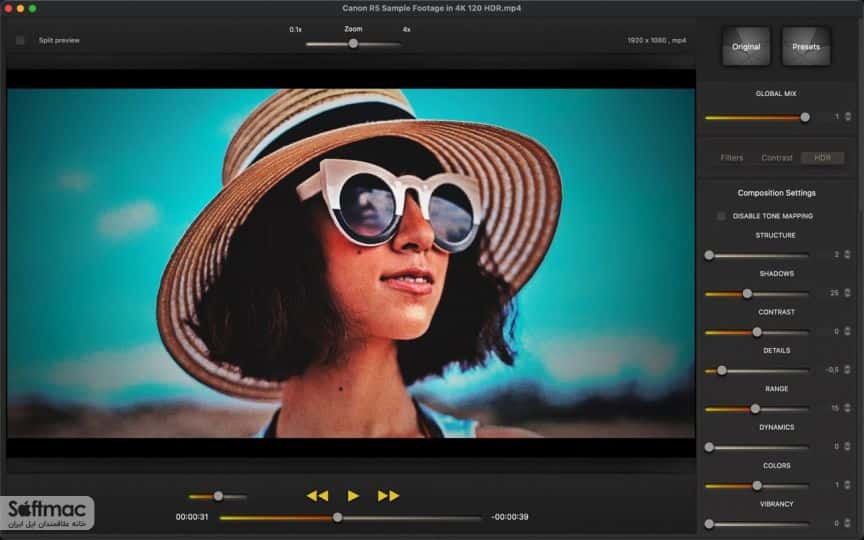Click the Structure value stepper arrows
Screen dimensions: 864x540
[847, 255]
